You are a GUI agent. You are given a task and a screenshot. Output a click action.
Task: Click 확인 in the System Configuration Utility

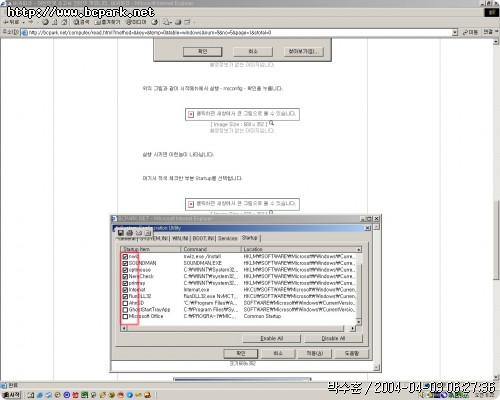click(x=241, y=353)
